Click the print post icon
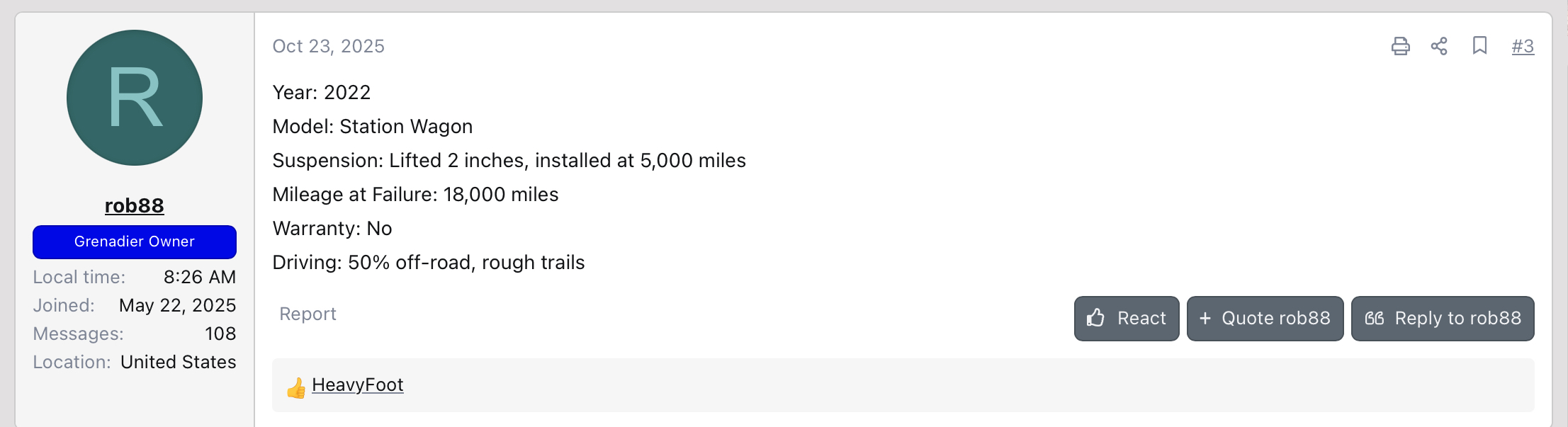1568x427 pixels. (x=1400, y=46)
